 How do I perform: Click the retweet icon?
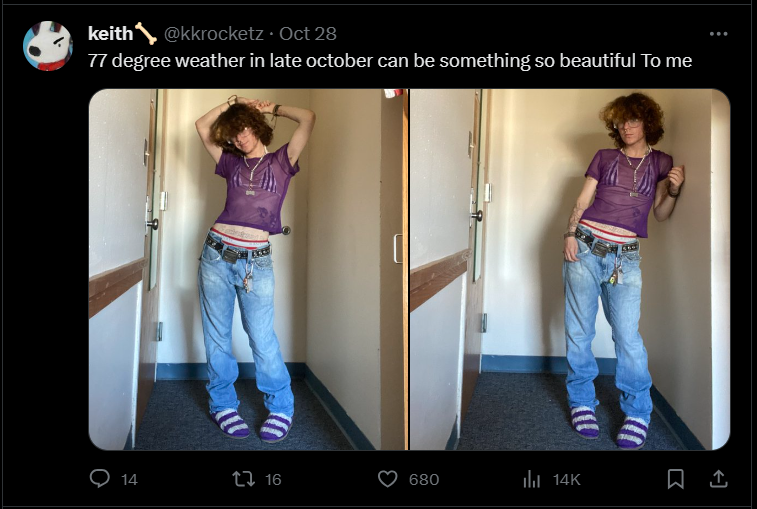click(243, 479)
